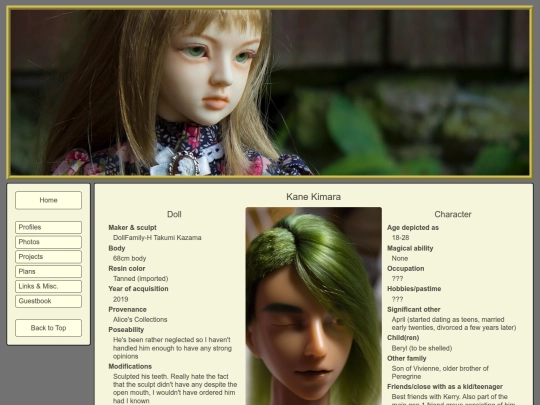540x405 pixels.
Task: Select the Poseability label
Action: pyautogui.click(x=126, y=330)
